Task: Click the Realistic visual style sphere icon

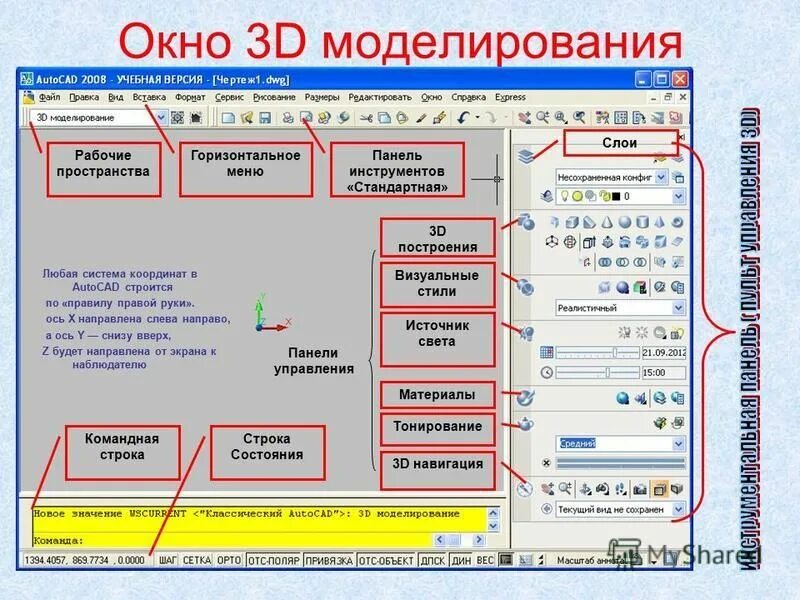Action: coord(622,287)
